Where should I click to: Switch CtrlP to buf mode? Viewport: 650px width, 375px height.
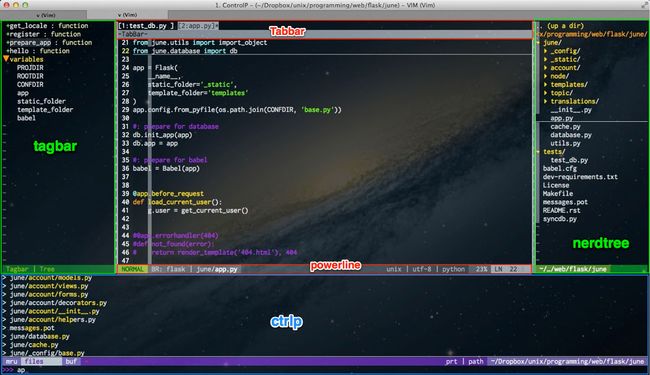click(71, 361)
